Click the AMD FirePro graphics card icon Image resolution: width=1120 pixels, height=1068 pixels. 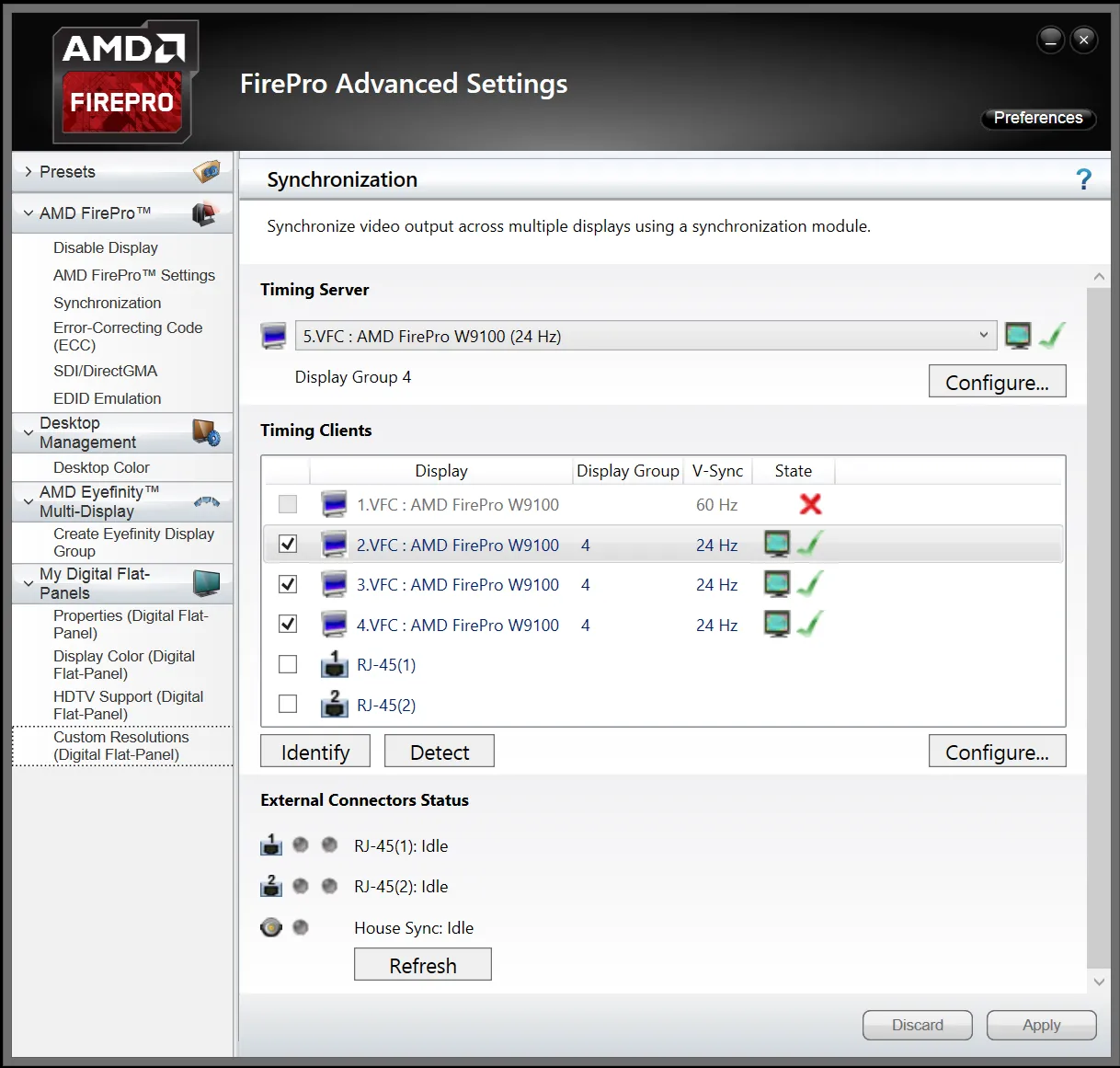(205, 213)
